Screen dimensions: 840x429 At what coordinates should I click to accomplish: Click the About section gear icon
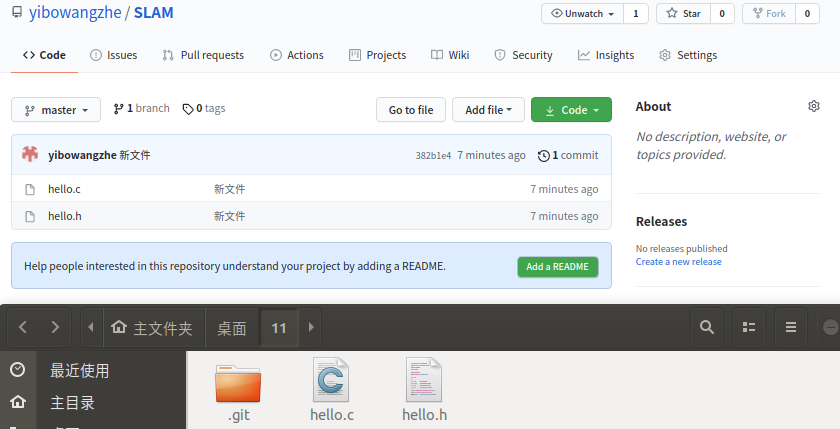(x=814, y=106)
